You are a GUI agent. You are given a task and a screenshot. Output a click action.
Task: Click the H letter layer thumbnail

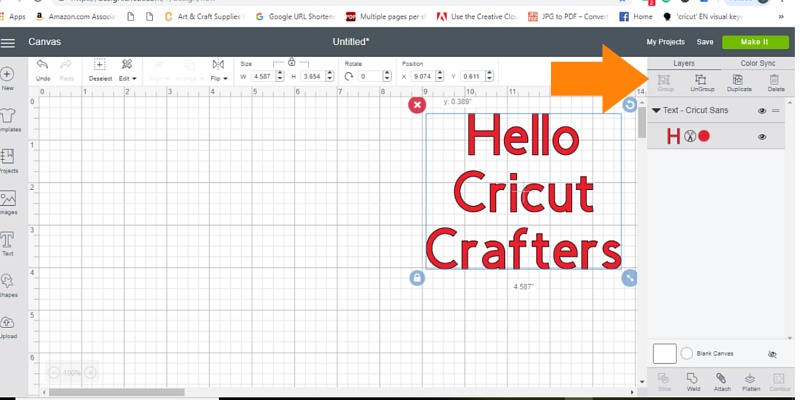coord(673,136)
